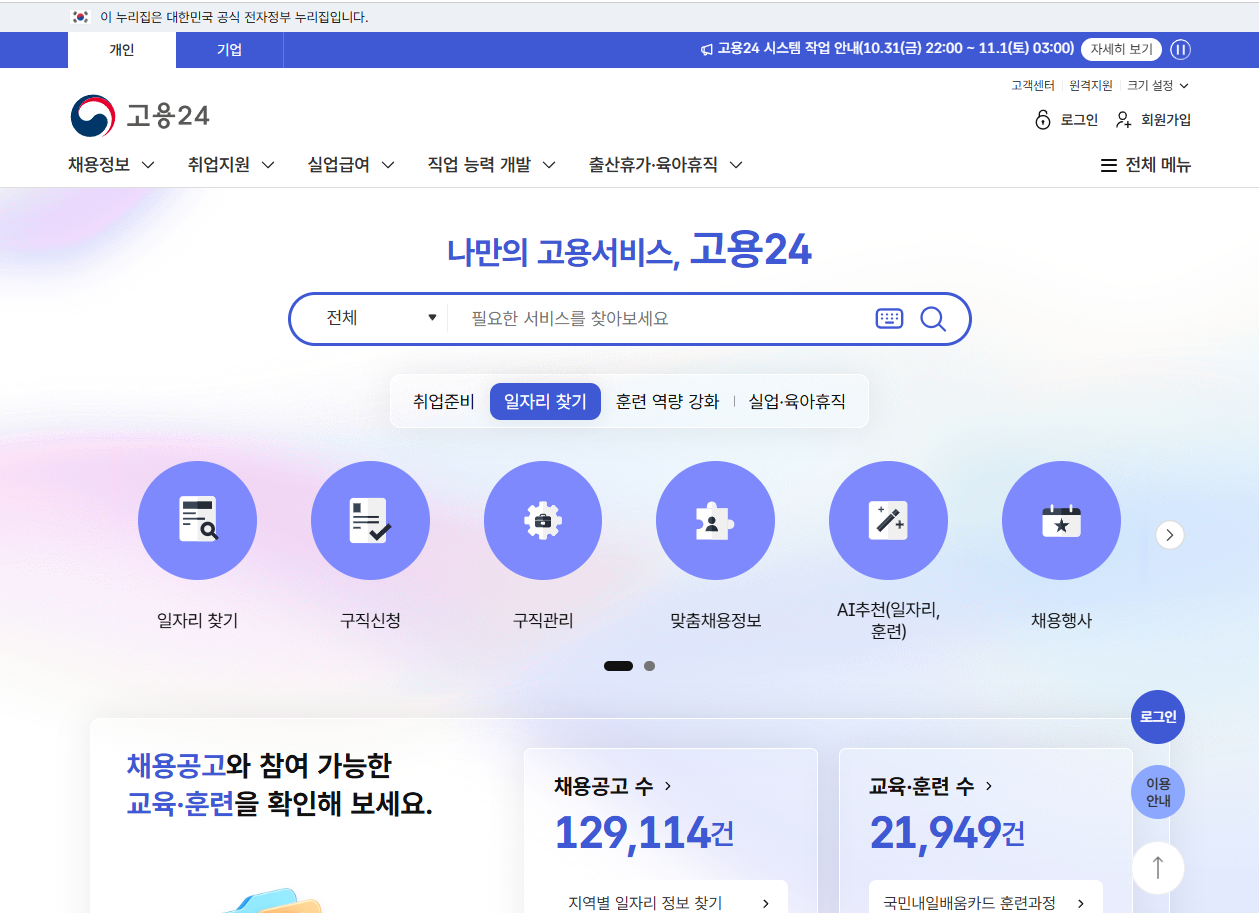Expand the 출산휴가·육아휴직 menu
The height and width of the screenshot is (913, 1259).
(666, 165)
